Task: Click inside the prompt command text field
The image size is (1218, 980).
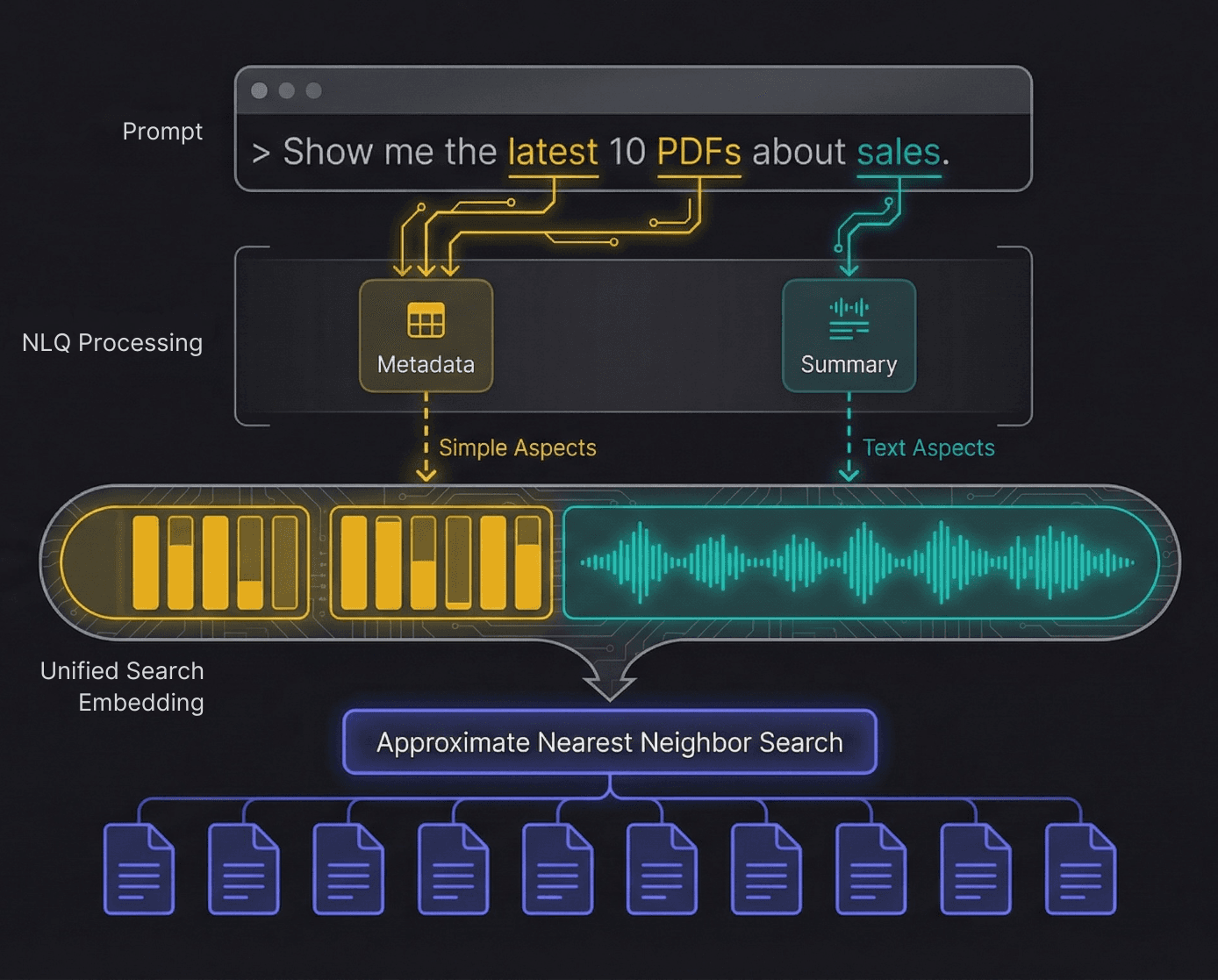Action: point(632,151)
